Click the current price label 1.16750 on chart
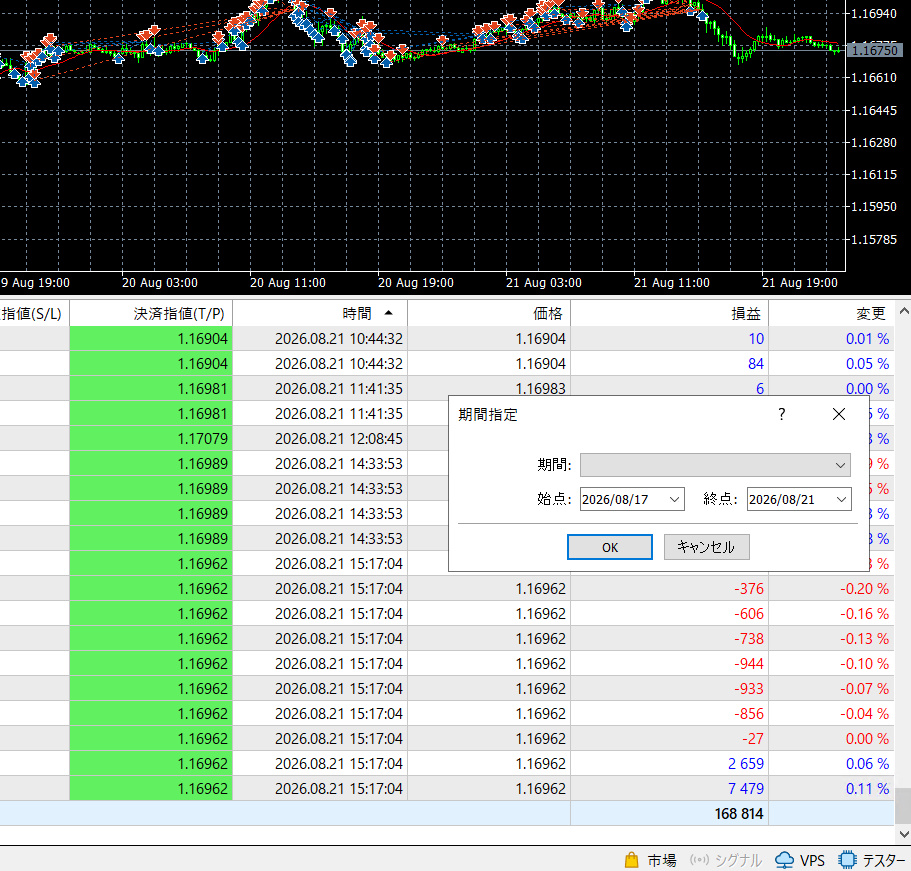911x871 pixels. (x=874, y=51)
